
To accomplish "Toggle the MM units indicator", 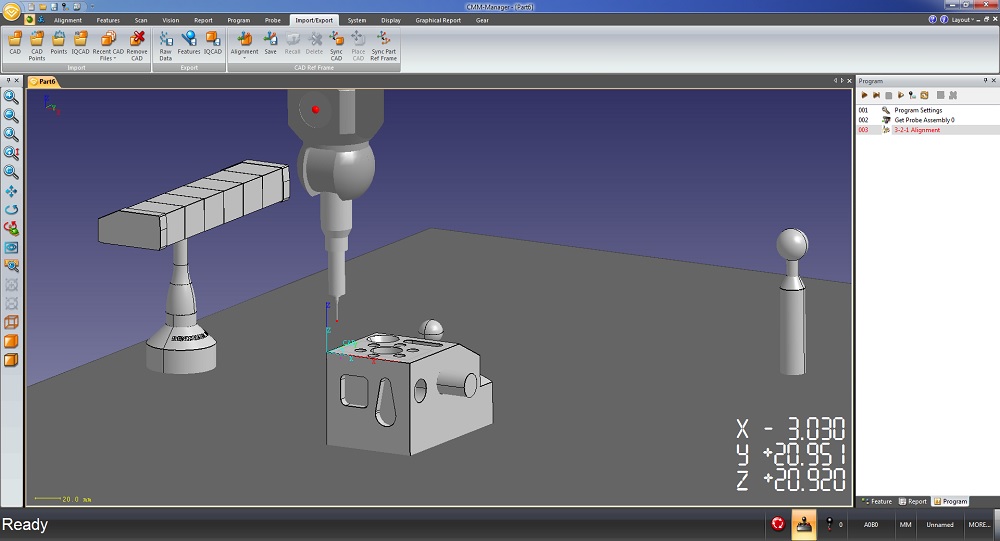I will pyautogui.click(x=905, y=524).
